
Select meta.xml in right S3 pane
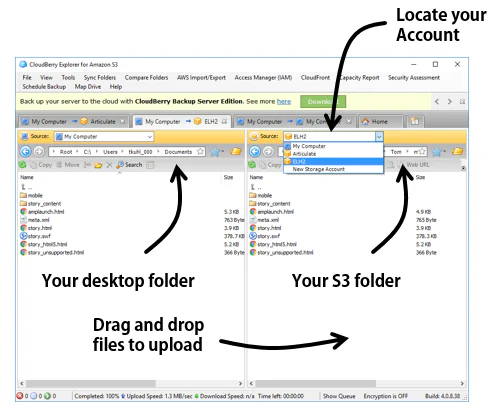pos(265,220)
